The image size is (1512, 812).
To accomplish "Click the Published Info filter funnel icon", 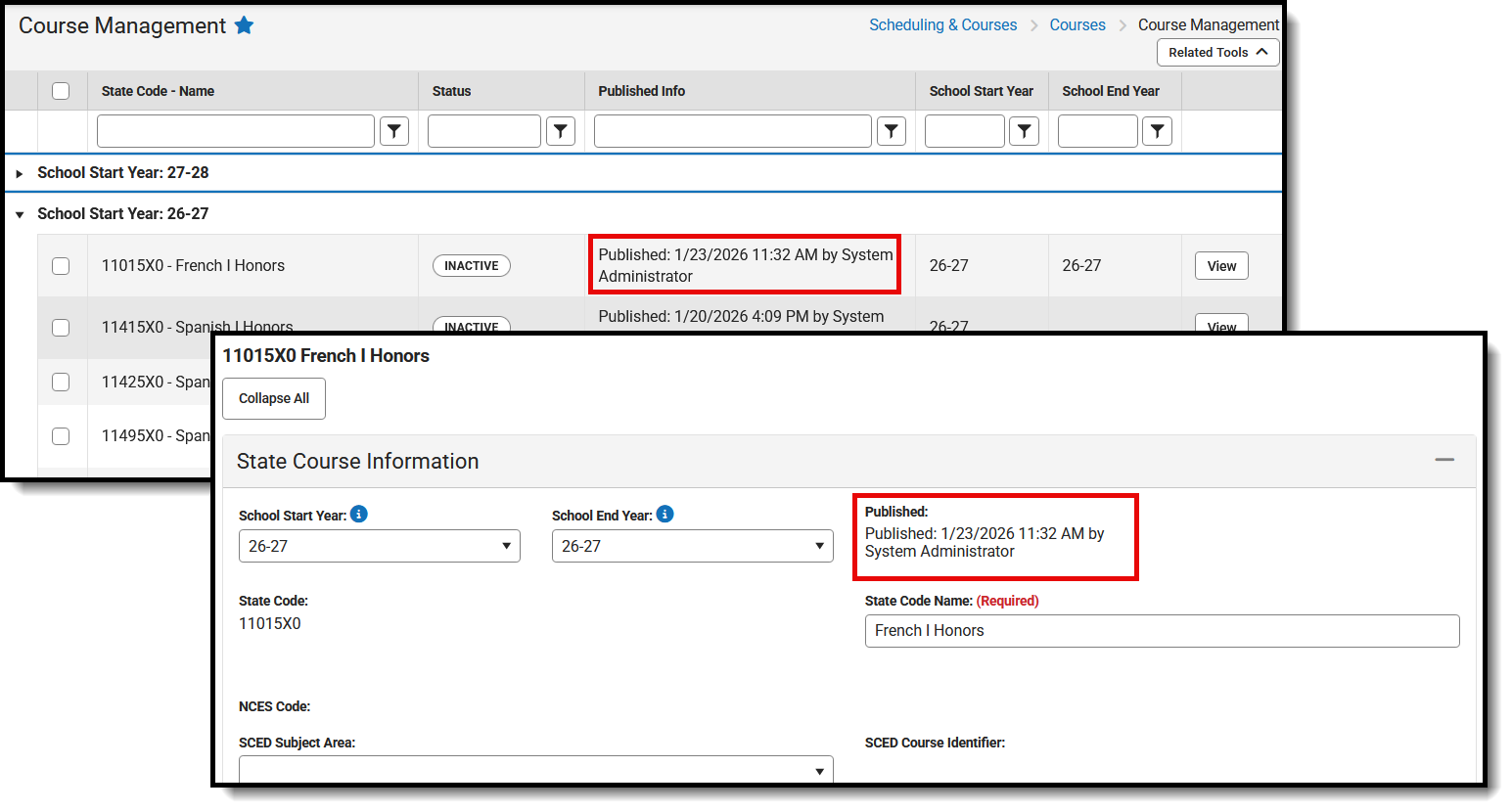I will coord(891,130).
